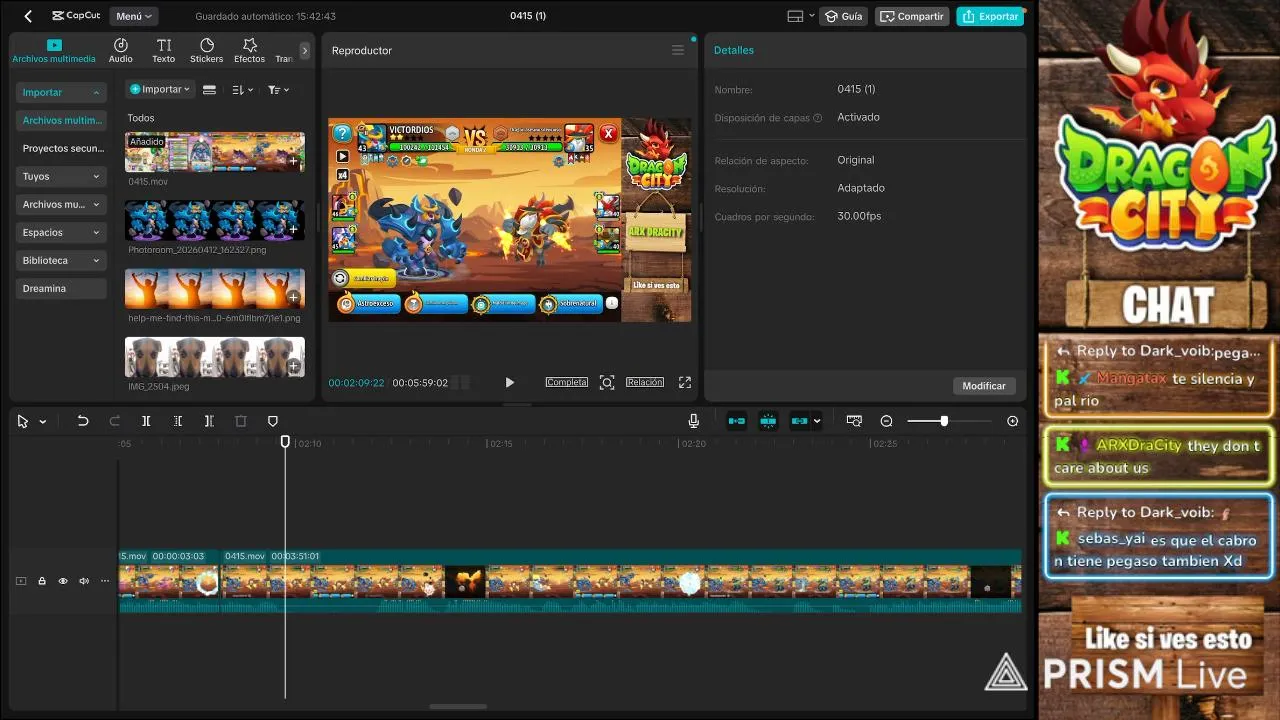Switch to the Audio tab

[x=121, y=51]
